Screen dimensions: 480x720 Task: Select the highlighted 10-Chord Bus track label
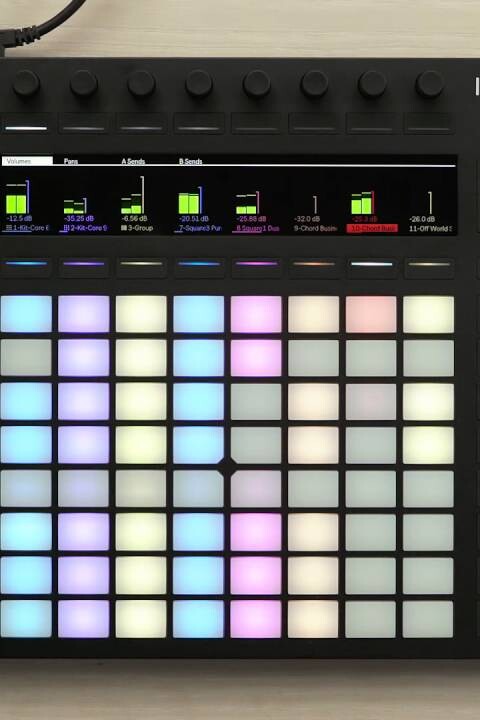tap(372, 228)
